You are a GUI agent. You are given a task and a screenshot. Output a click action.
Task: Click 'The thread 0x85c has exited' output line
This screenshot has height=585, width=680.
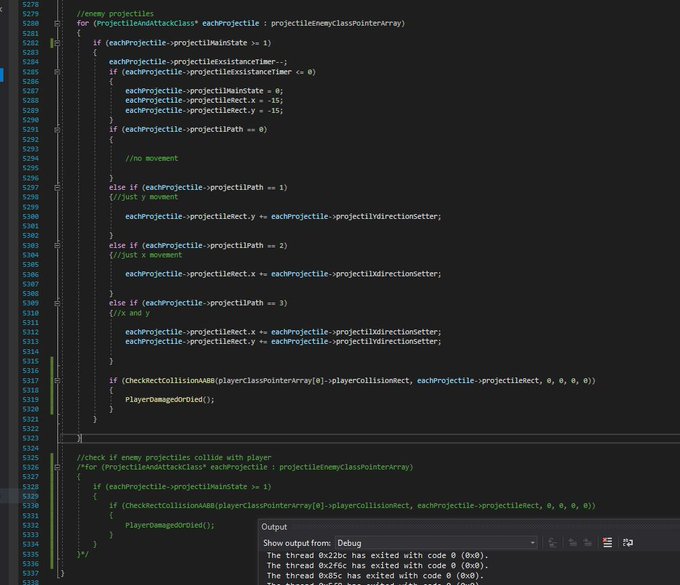pos(375,576)
